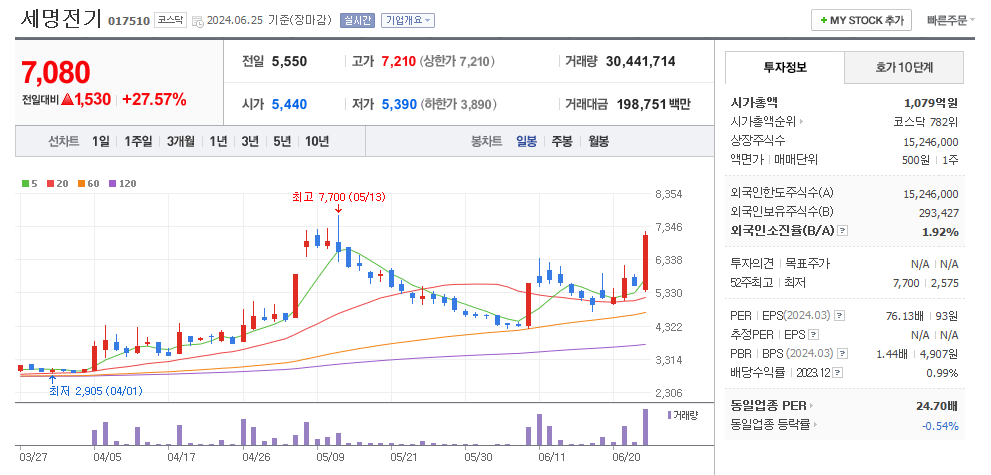This screenshot has height=475, width=991.
Task: Click the 거래량 value 30,441,714
Action: tap(640, 61)
